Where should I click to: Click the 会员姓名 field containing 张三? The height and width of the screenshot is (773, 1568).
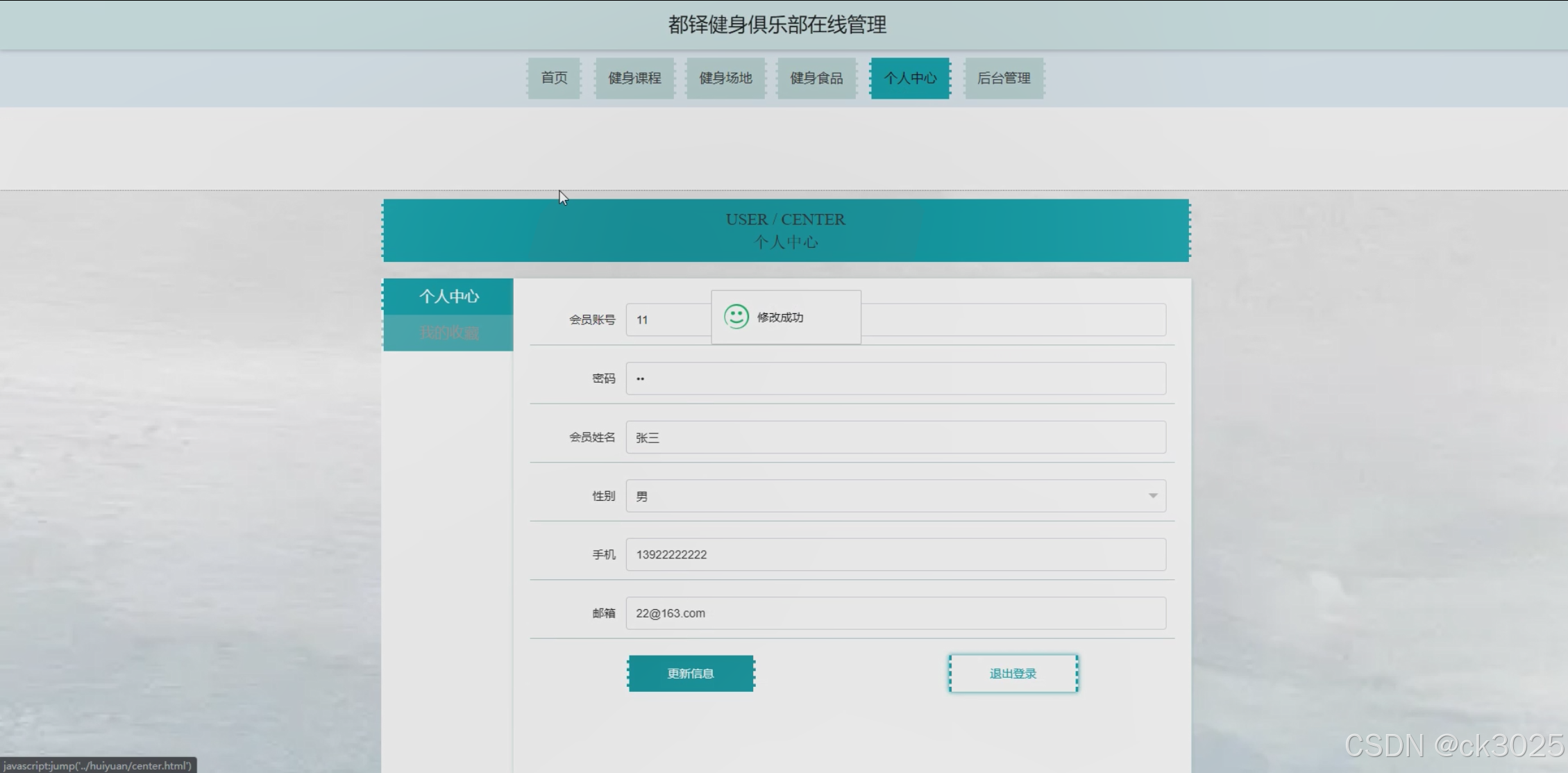click(895, 438)
